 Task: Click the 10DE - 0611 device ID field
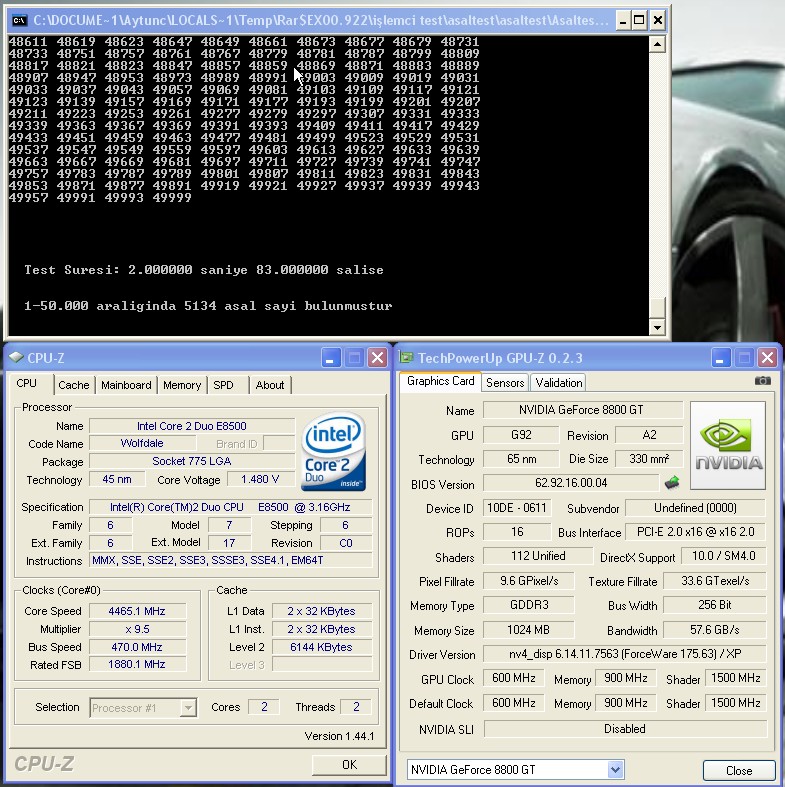(x=517, y=508)
